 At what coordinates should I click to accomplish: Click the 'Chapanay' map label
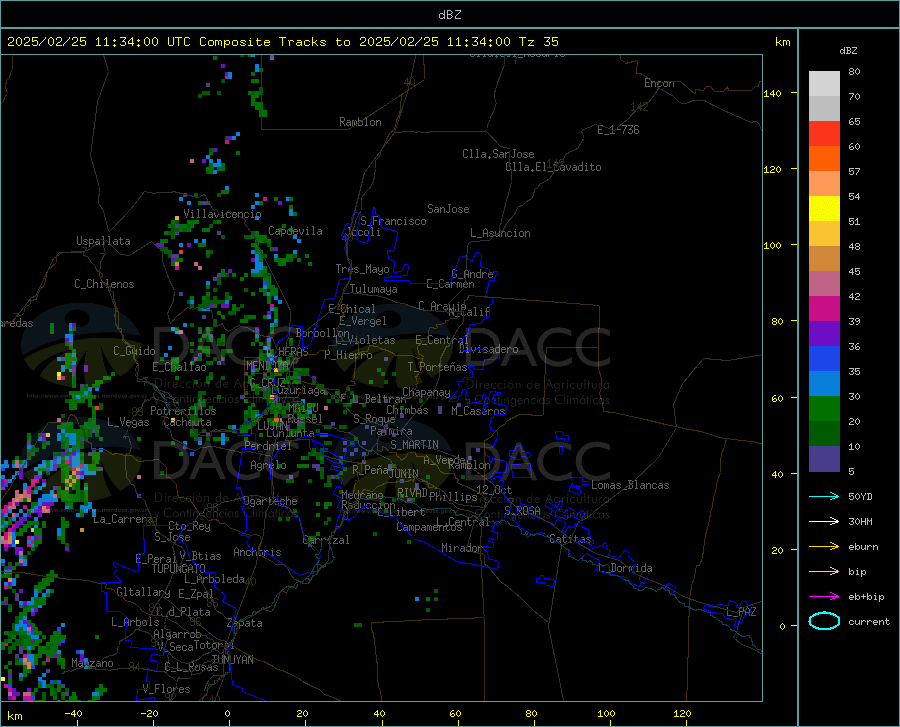(426, 392)
